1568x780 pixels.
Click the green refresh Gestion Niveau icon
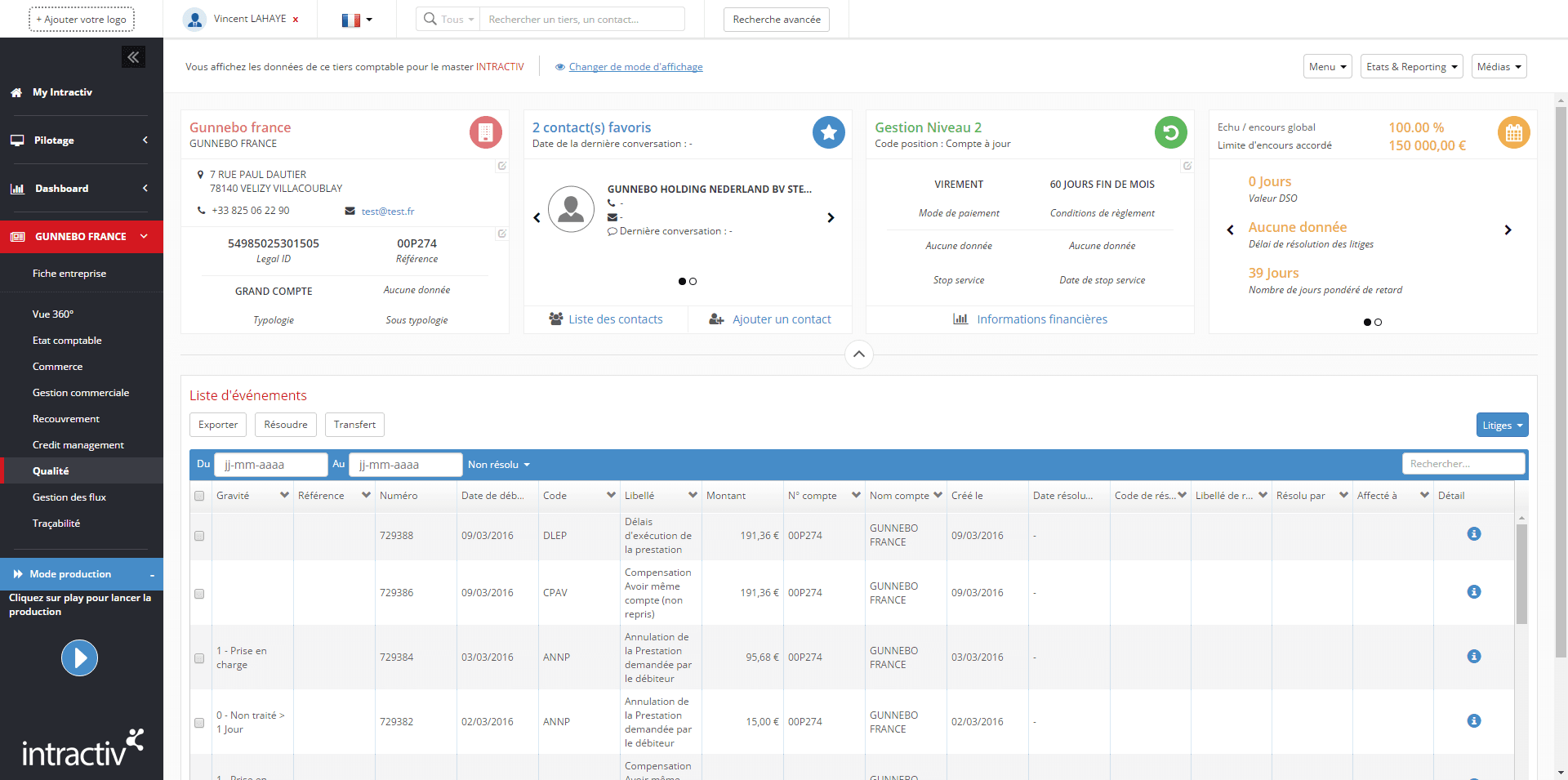point(1170,132)
